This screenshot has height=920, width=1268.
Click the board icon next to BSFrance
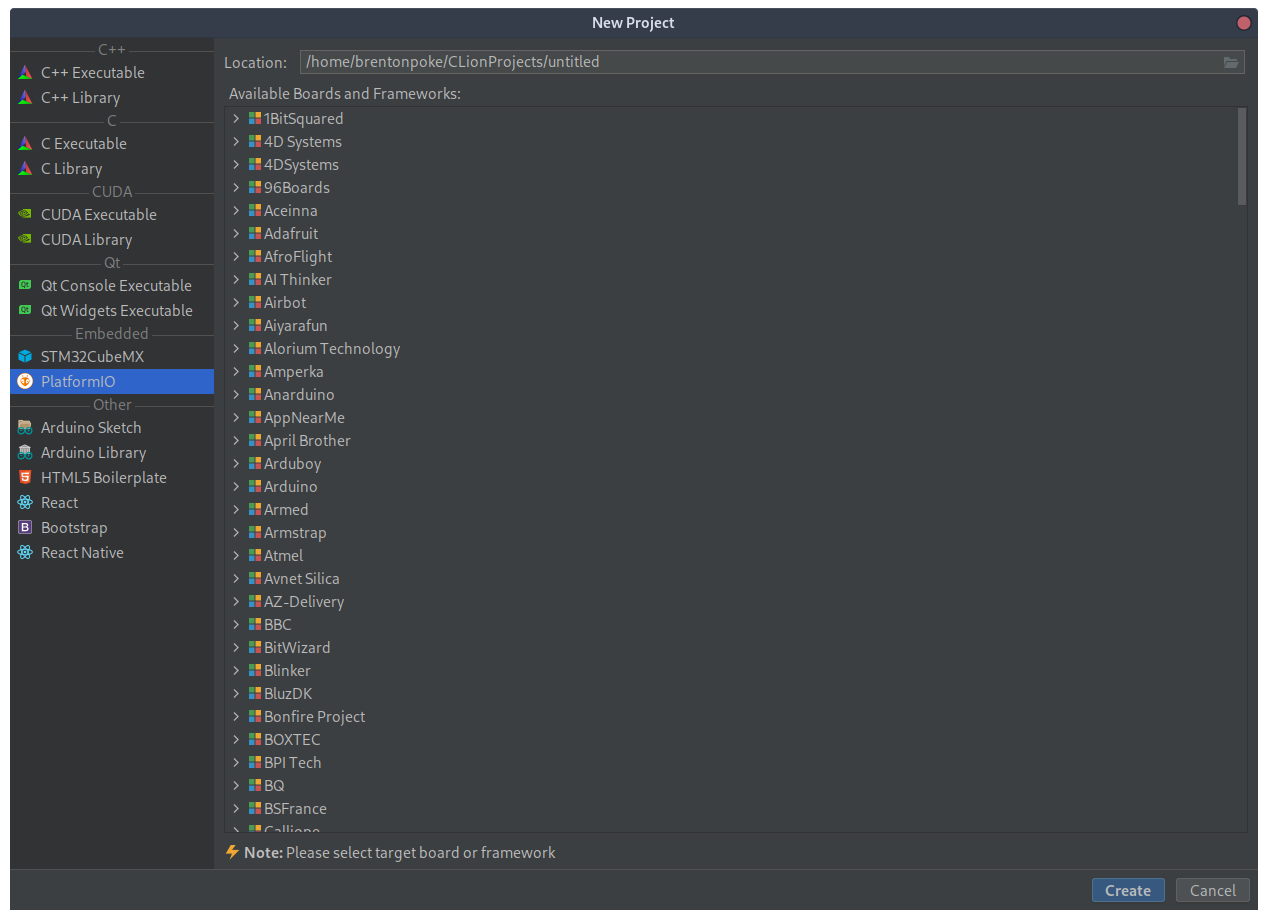coord(255,809)
